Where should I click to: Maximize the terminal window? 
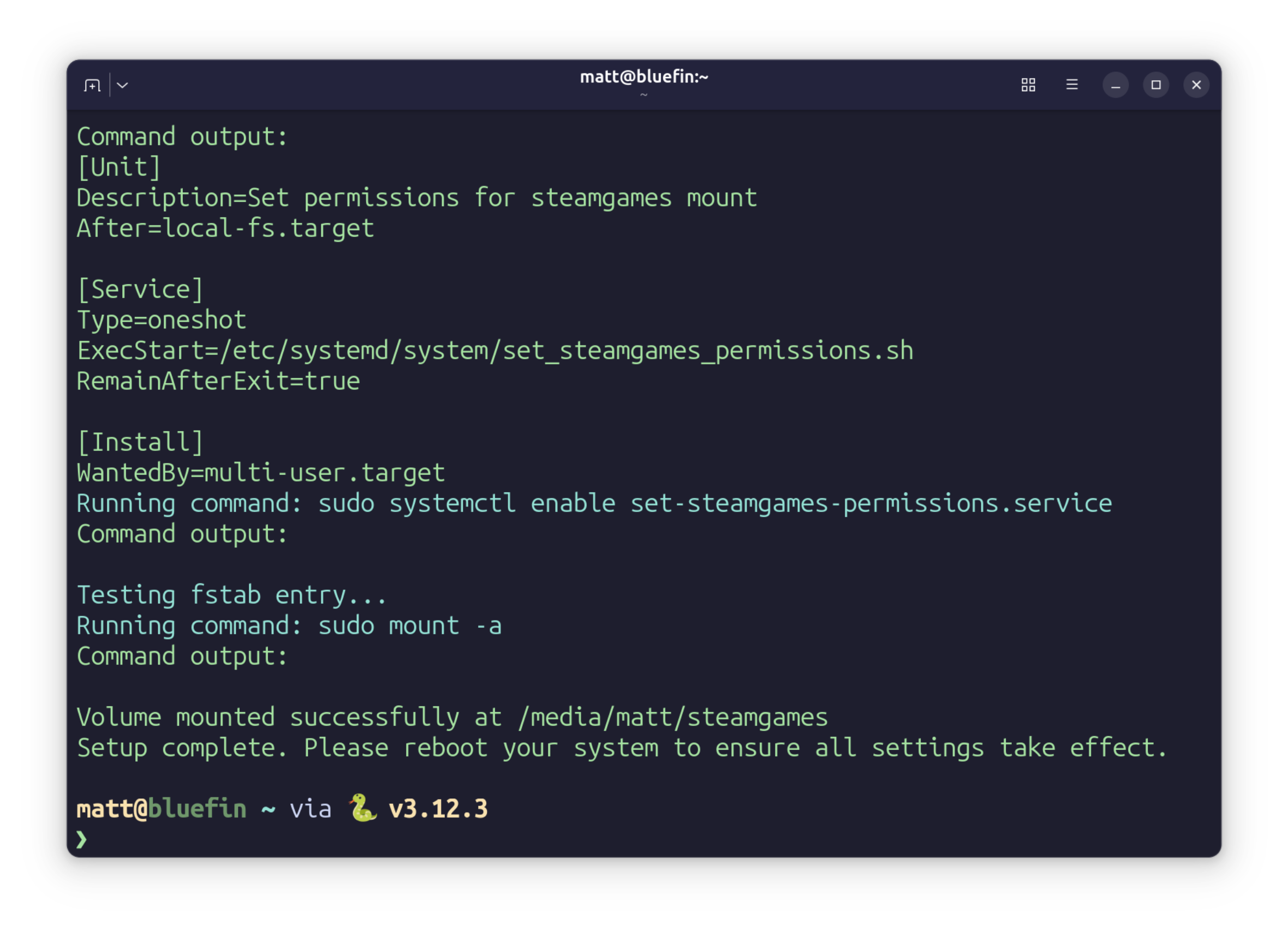click(x=1156, y=85)
